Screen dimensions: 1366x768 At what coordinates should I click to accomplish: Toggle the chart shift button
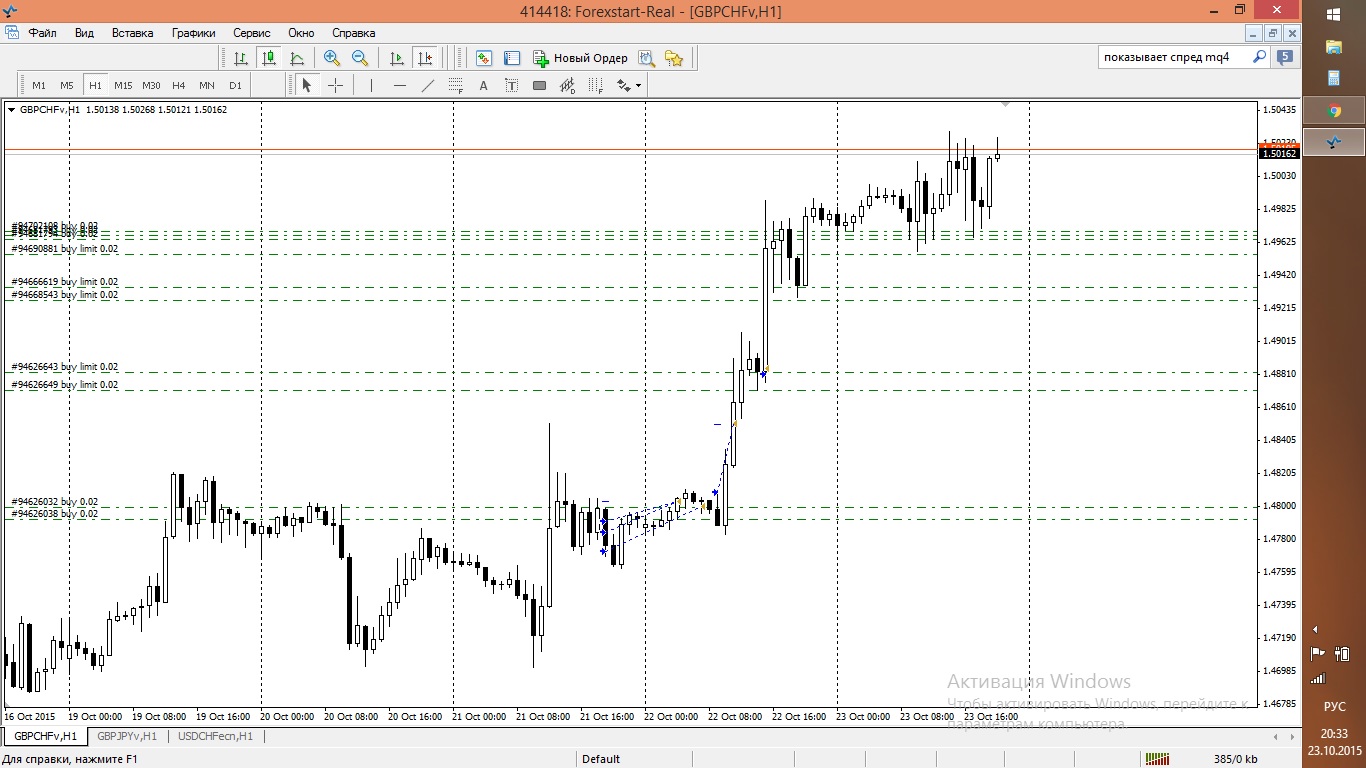pos(425,58)
